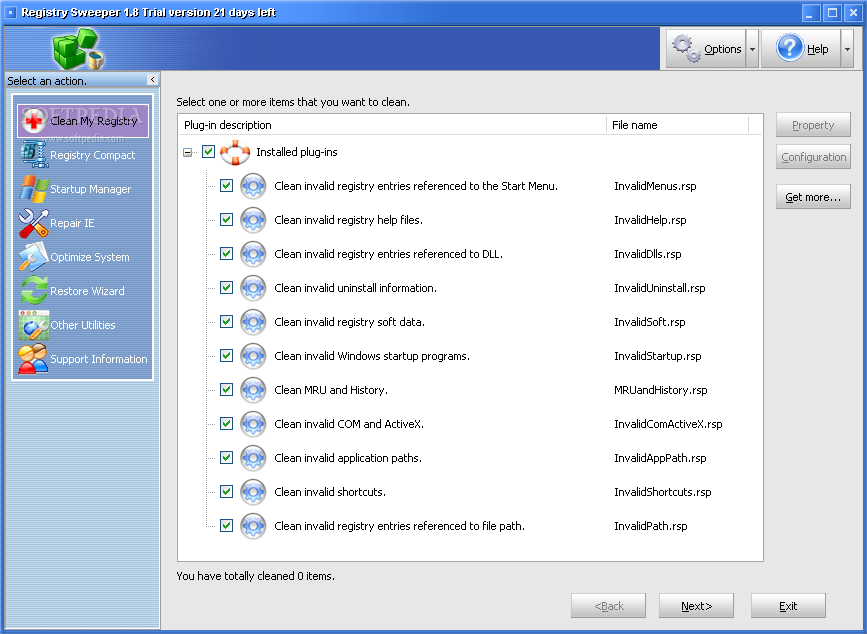Click the Registry Compact icon
The width and height of the screenshot is (867, 634).
click(33, 154)
